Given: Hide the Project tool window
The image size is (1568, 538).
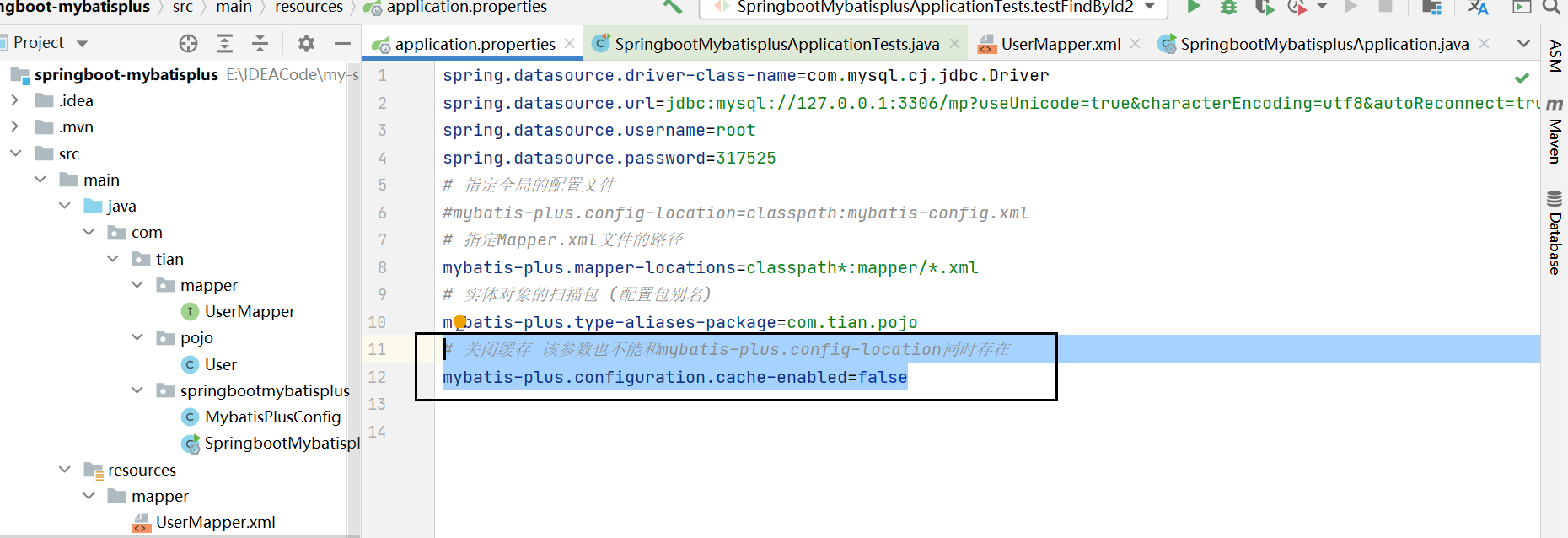Looking at the screenshot, I should tap(342, 43).
